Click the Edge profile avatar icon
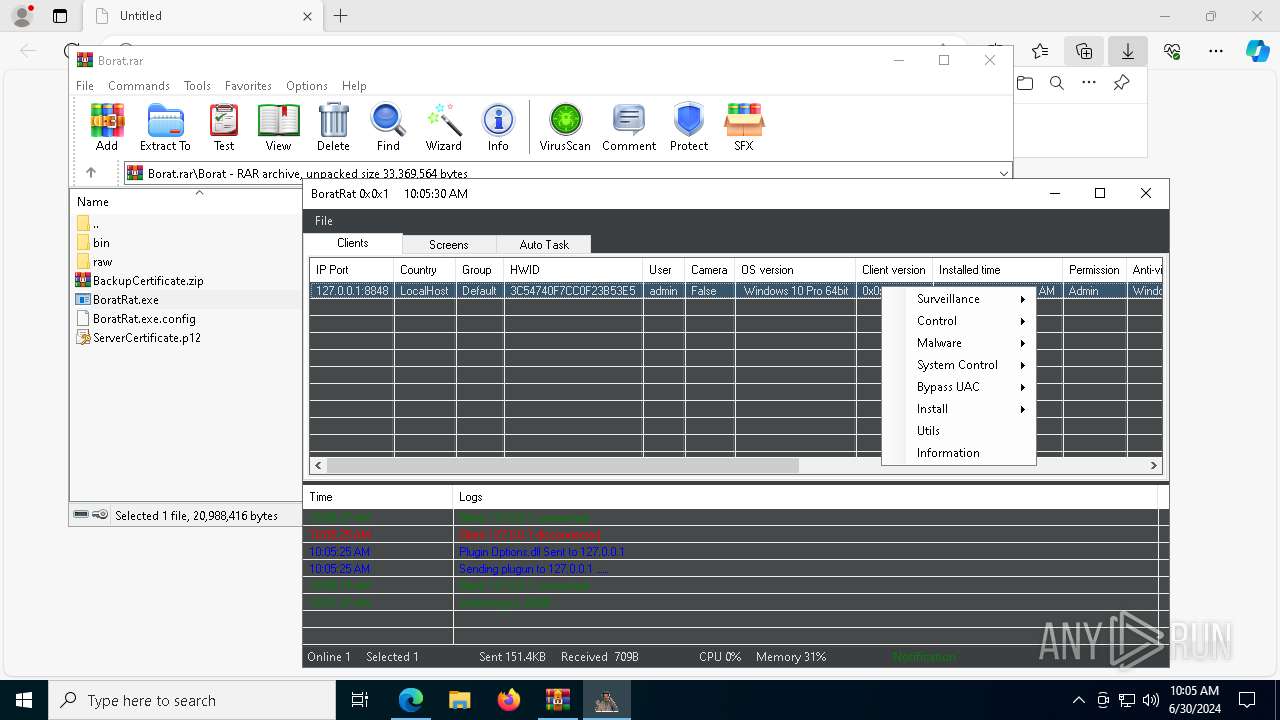The width and height of the screenshot is (1280, 720). [x=22, y=16]
